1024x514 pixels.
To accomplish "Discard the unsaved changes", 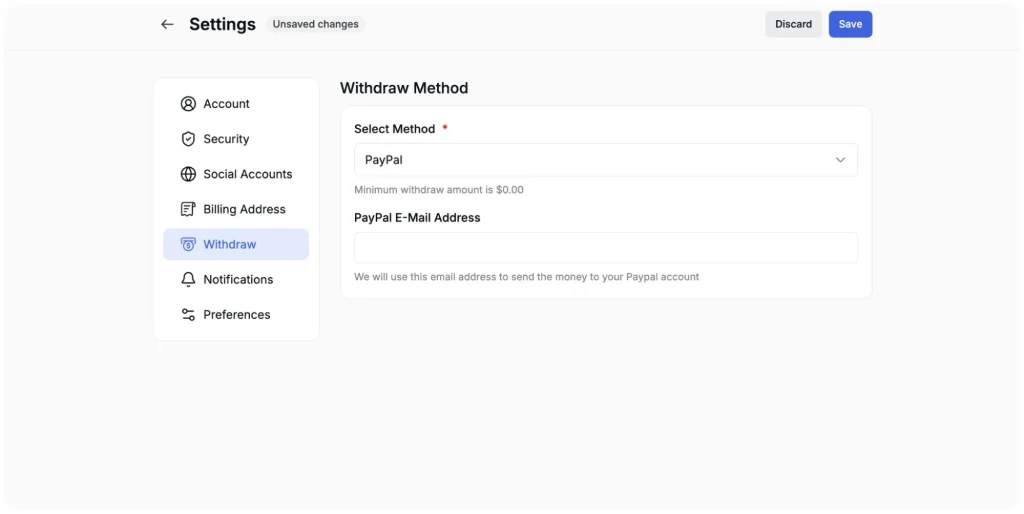I will click(x=793, y=24).
